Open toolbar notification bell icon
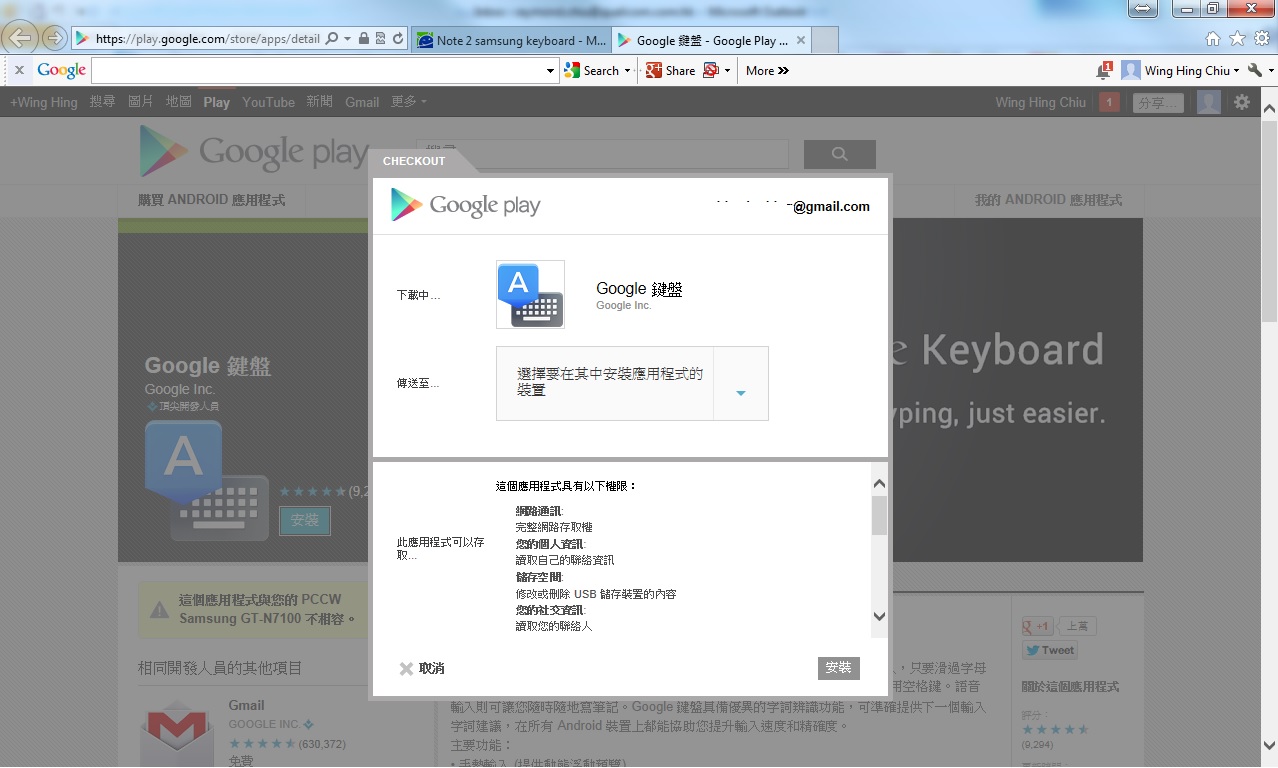1278x768 pixels. 1104,71
